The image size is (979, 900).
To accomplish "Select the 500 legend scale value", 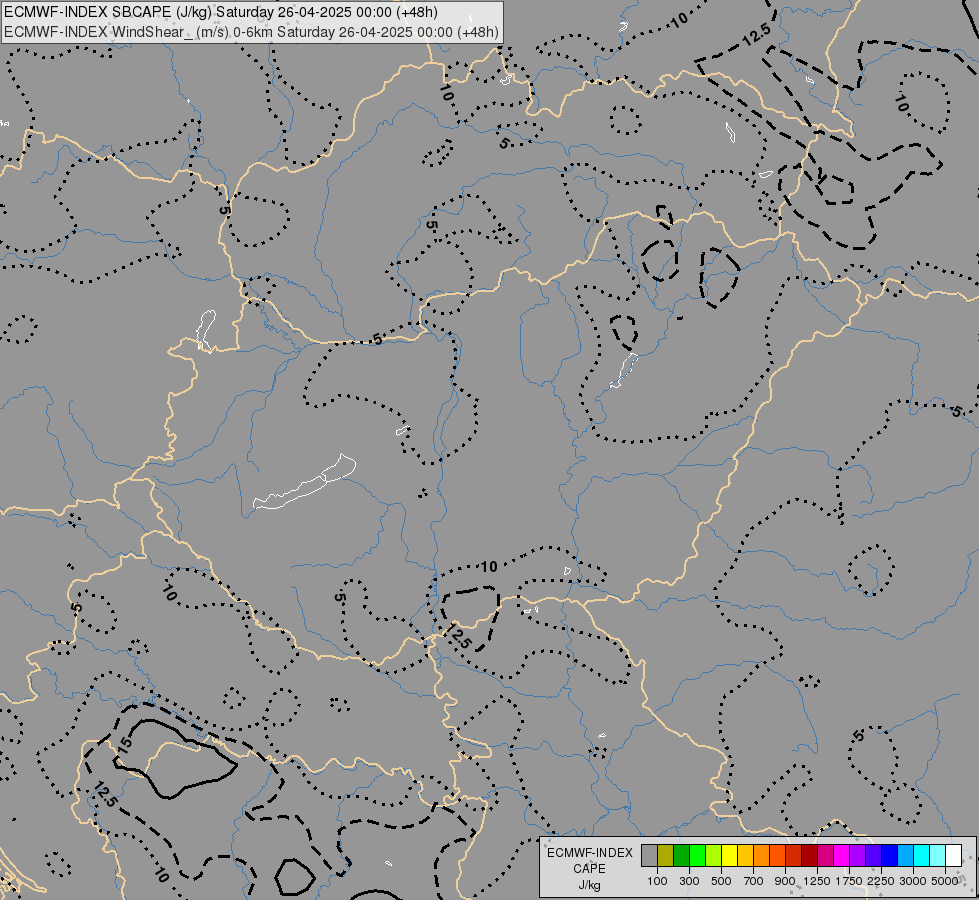I will tap(721, 881).
